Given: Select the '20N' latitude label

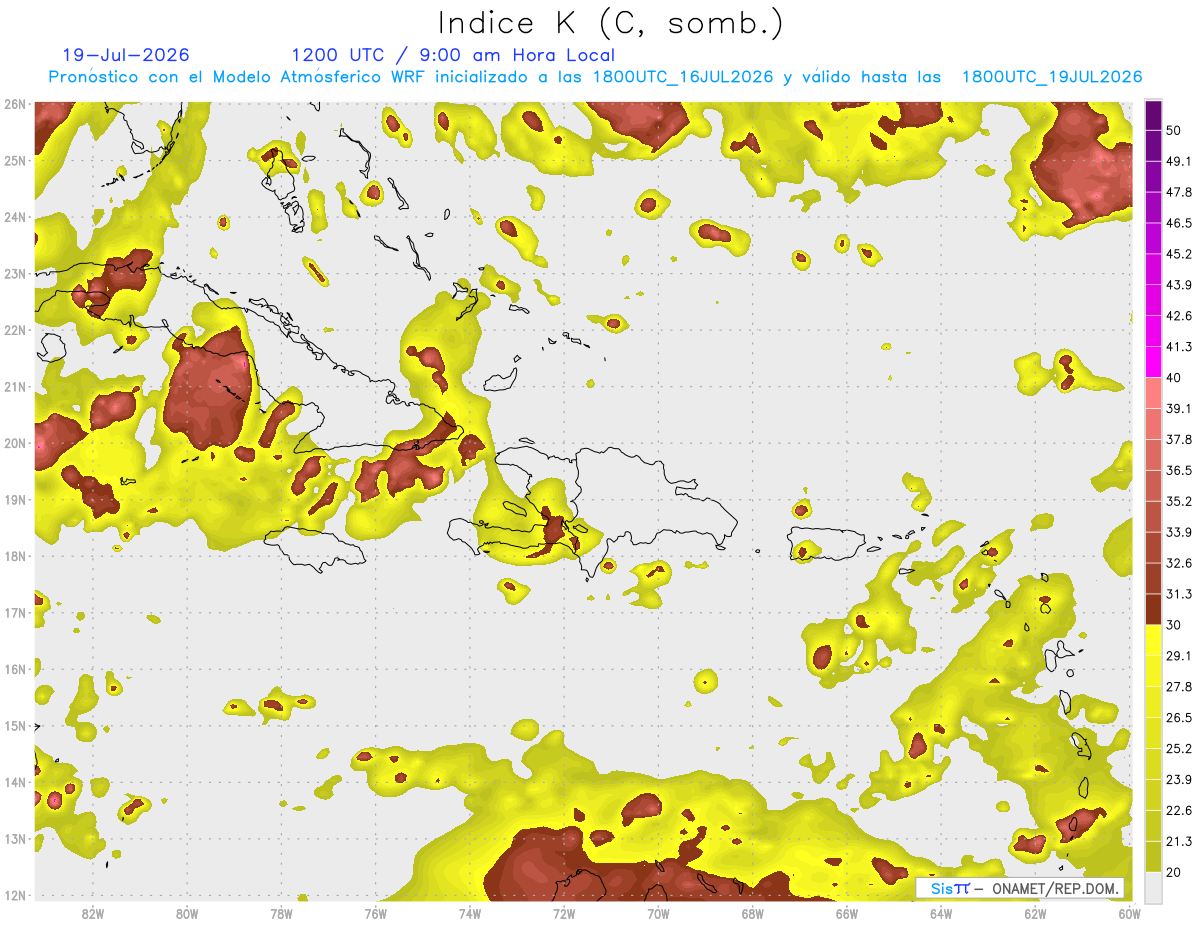Looking at the screenshot, I should (x=15, y=443).
